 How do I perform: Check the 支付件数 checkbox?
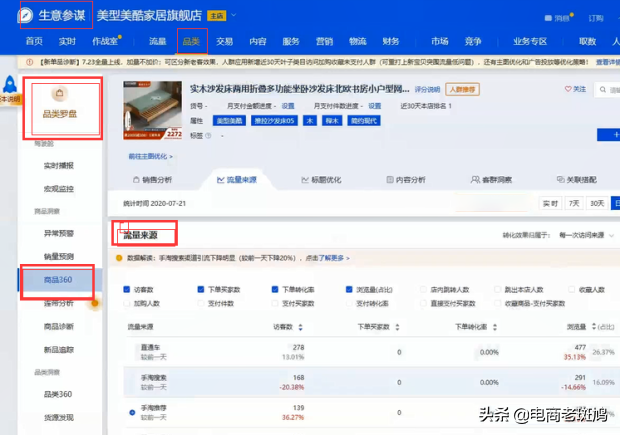[x=200, y=303]
